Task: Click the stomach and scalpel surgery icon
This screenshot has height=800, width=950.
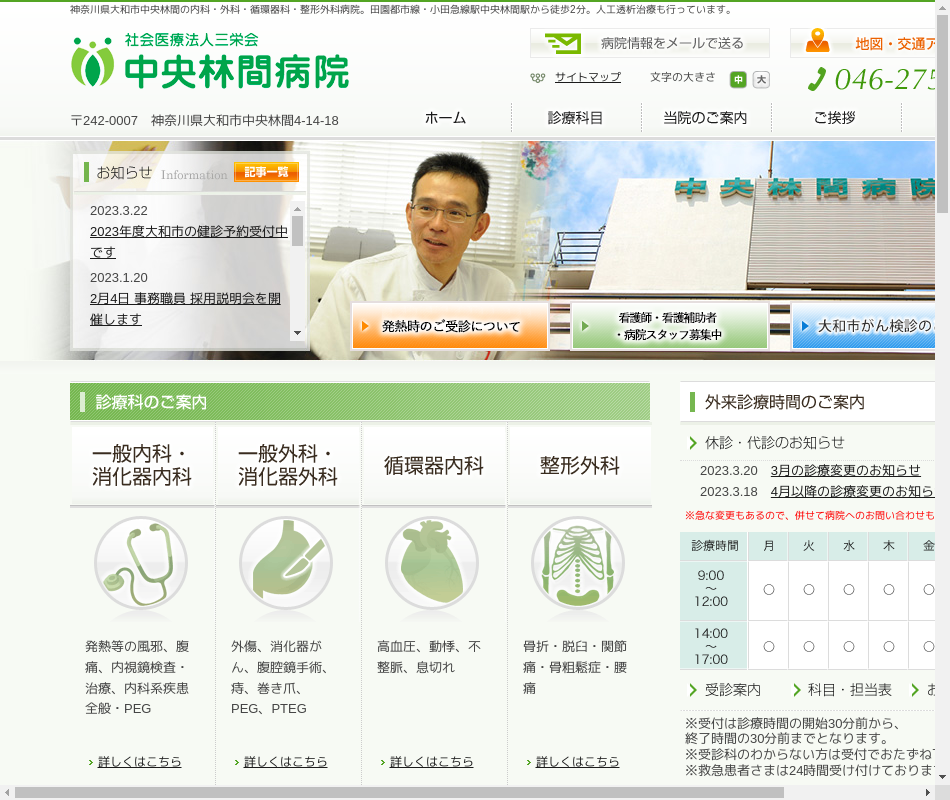Action: (x=286, y=563)
